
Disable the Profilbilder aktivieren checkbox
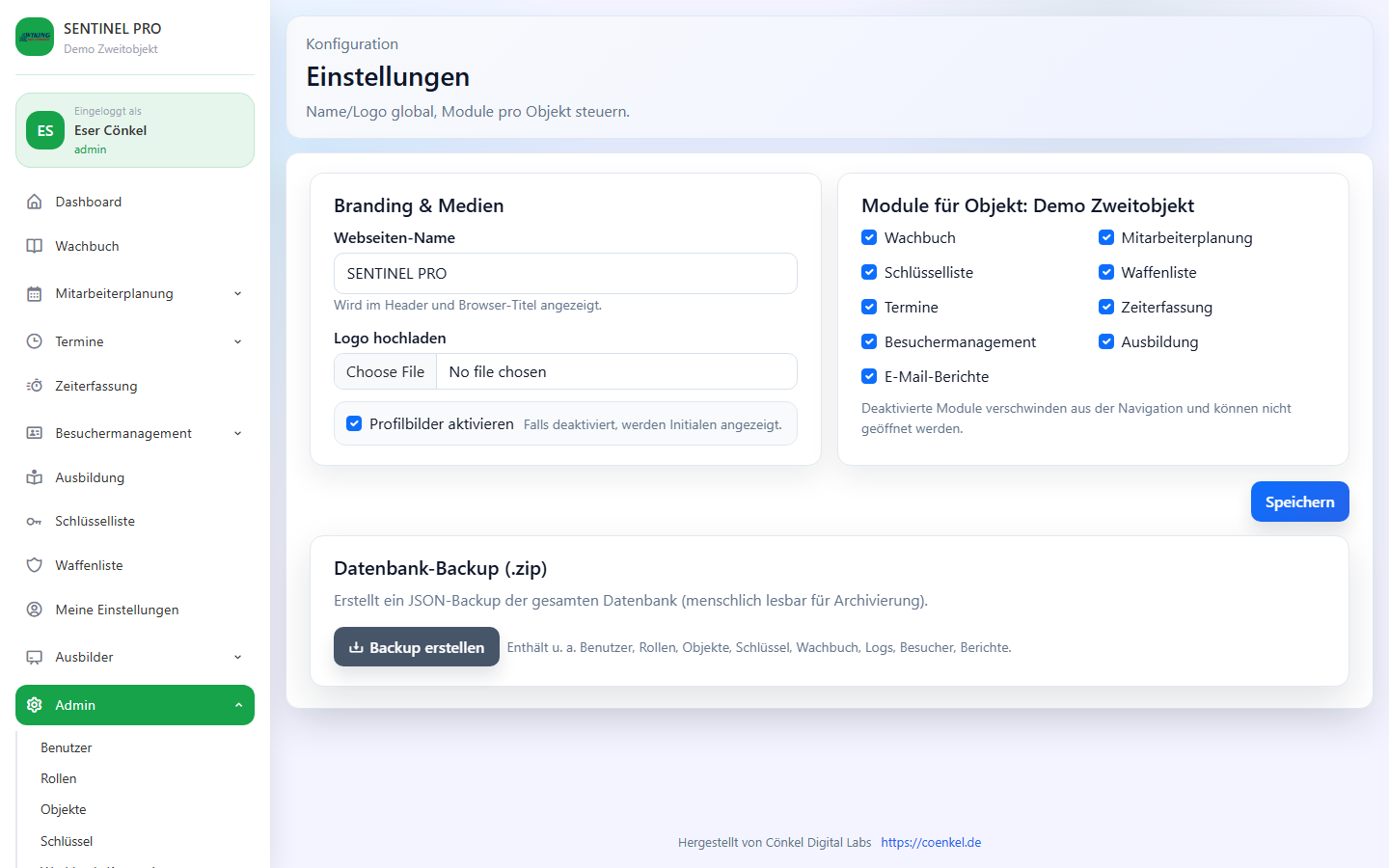(x=354, y=423)
